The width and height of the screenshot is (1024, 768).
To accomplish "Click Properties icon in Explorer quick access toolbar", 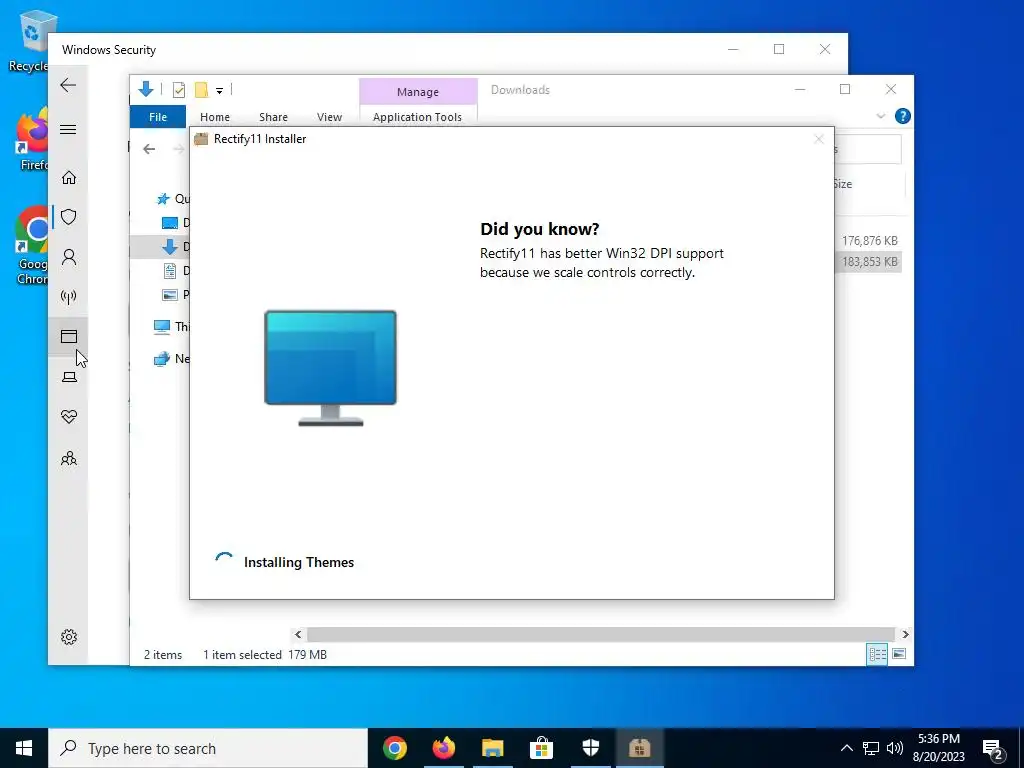I will coord(178,90).
